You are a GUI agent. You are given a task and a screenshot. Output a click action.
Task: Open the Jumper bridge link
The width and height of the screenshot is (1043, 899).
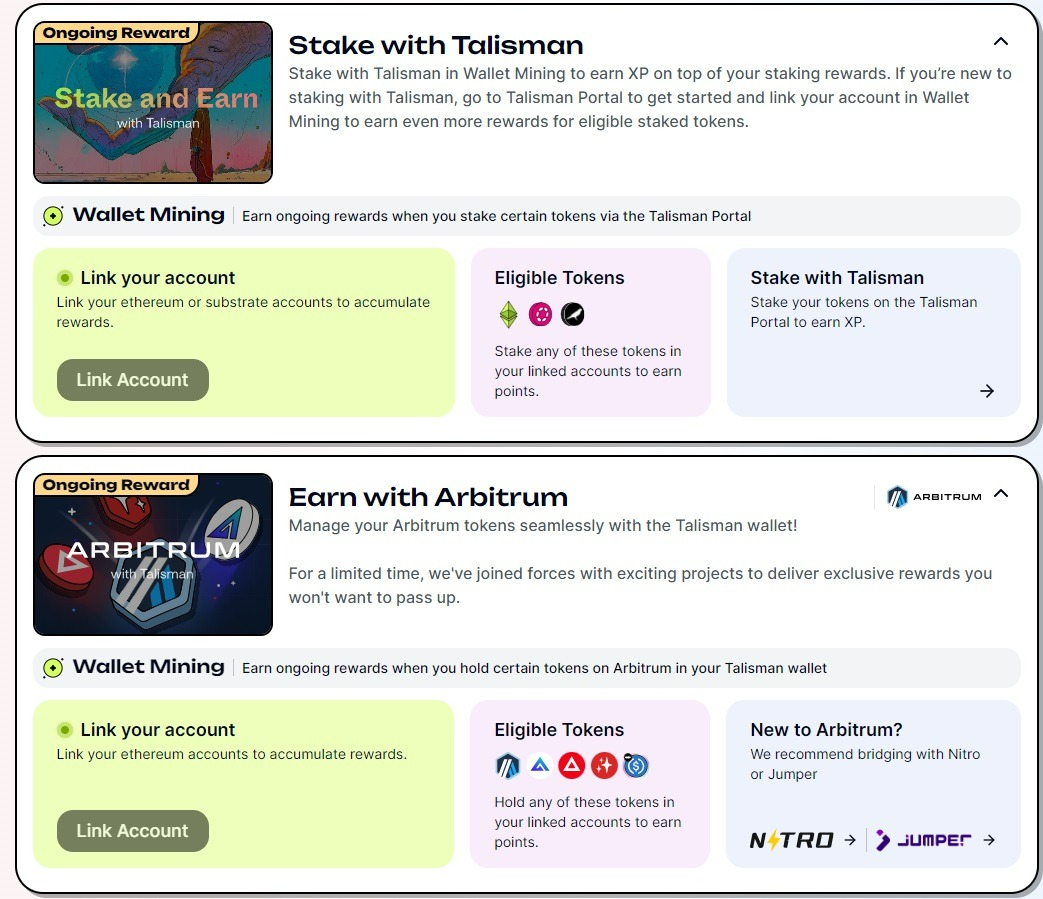[934, 840]
